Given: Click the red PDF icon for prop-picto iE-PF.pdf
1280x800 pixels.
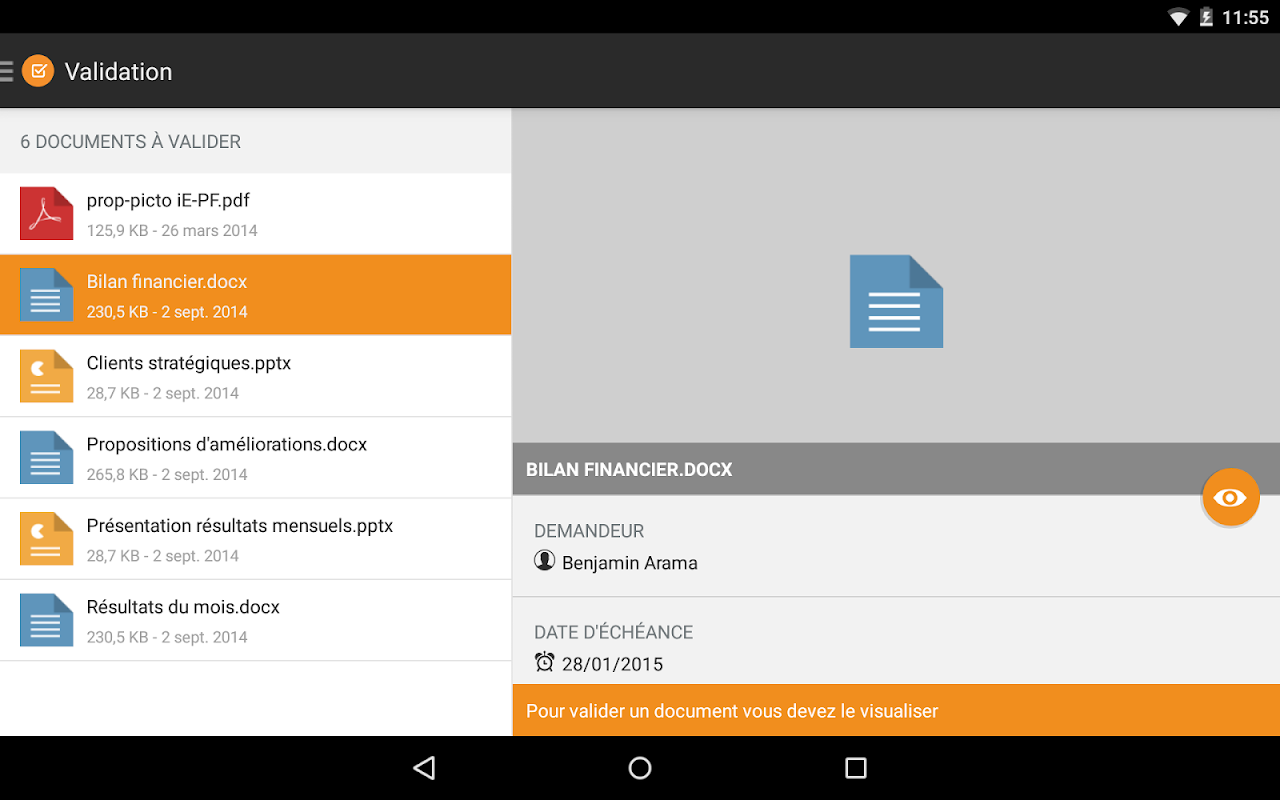Looking at the screenshot, I should point(46,214).
